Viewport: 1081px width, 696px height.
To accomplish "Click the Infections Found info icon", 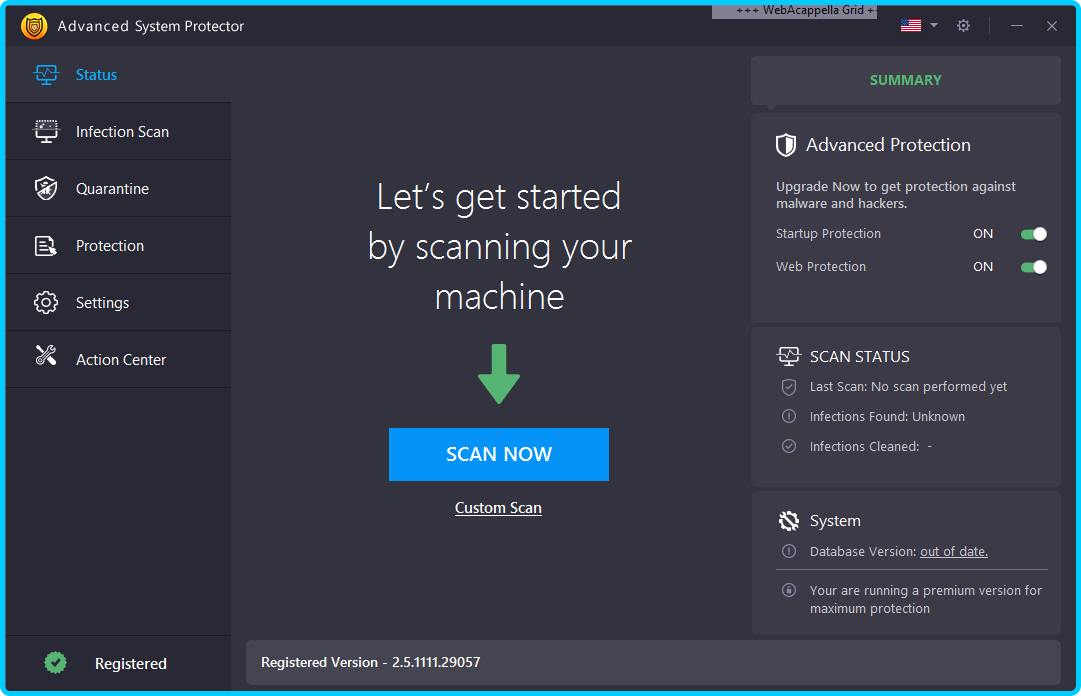I will click(789, 416).
